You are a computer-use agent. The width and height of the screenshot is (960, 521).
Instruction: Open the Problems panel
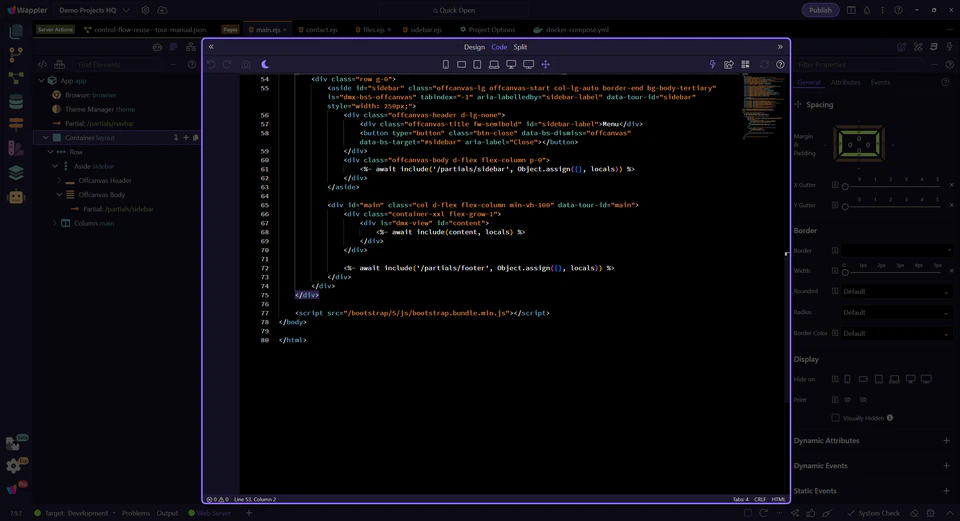[136, 513]
